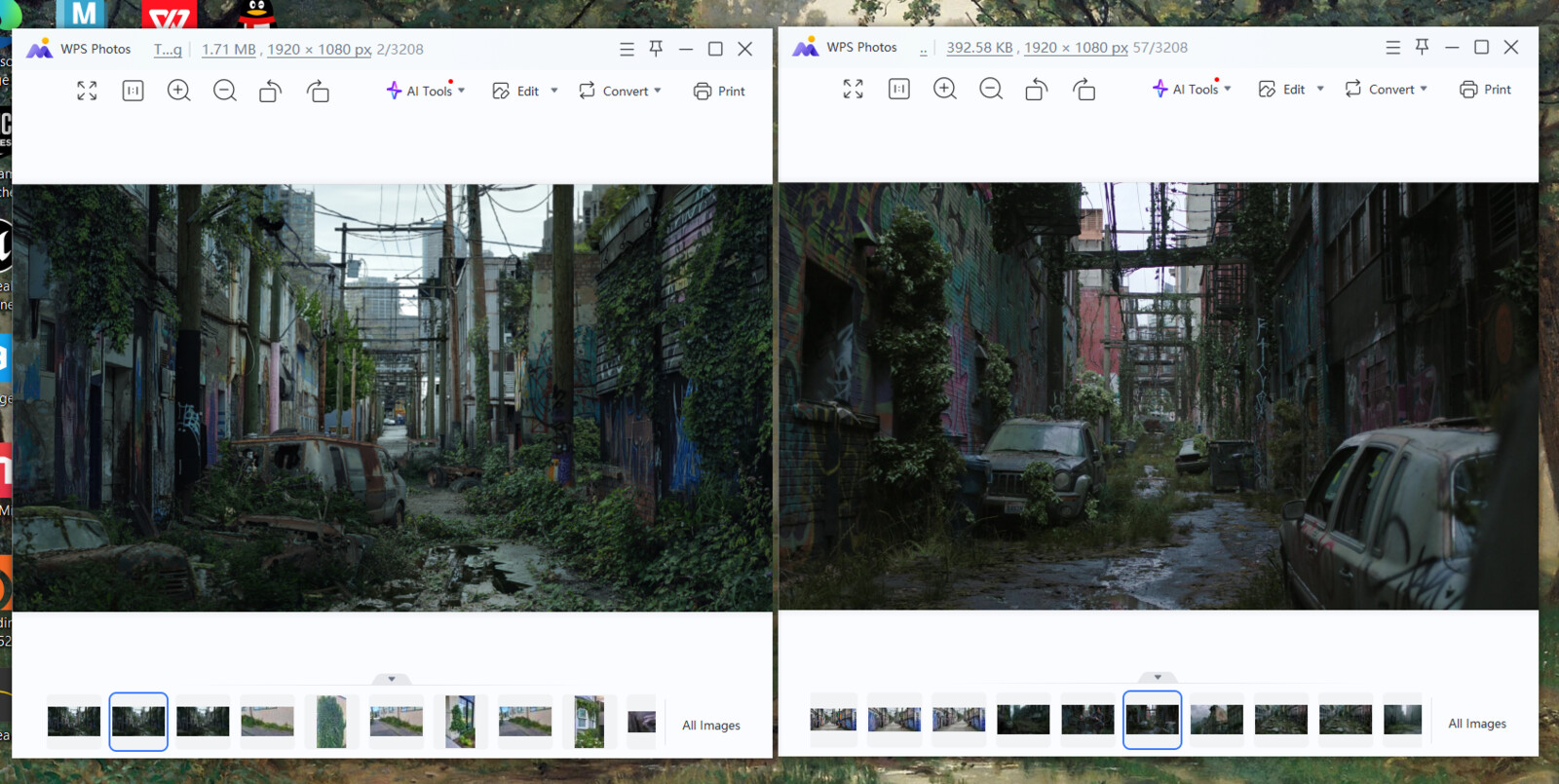
Task: Open the QQ penguin desktop icon
Action: [x=256, y=13]
